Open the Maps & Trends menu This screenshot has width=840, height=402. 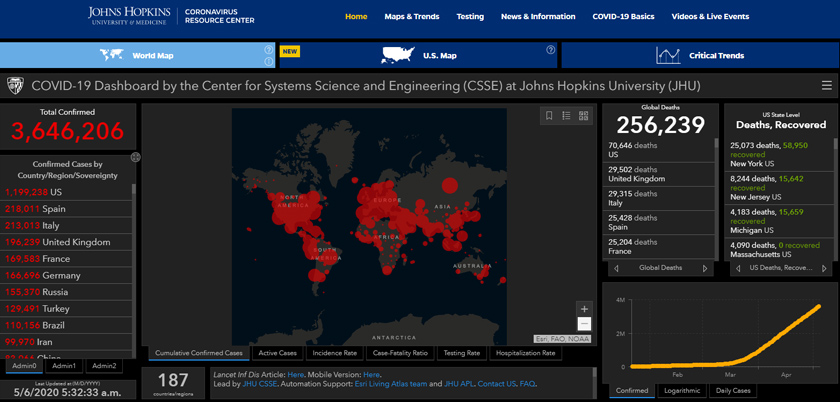pyautogui.click(x=411, y=17)
